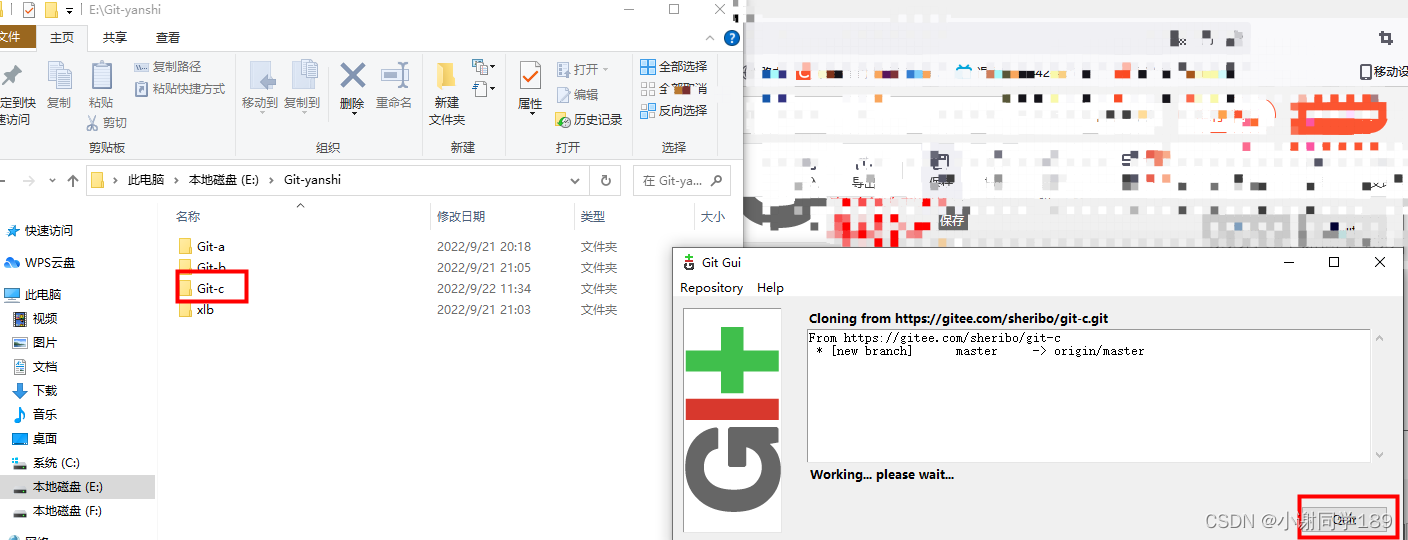Click the crop icon in the background window
The image size is (1408, 540).
coord(1385,38)
